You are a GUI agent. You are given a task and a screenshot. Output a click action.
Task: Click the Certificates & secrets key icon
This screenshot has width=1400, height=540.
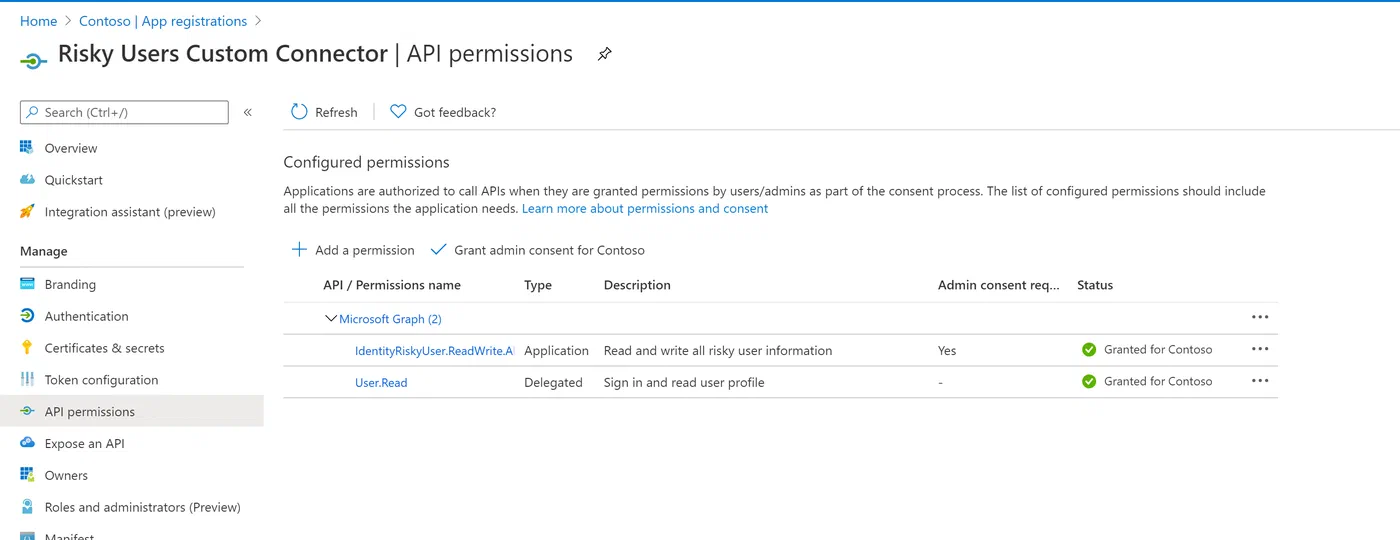point(27,348)
